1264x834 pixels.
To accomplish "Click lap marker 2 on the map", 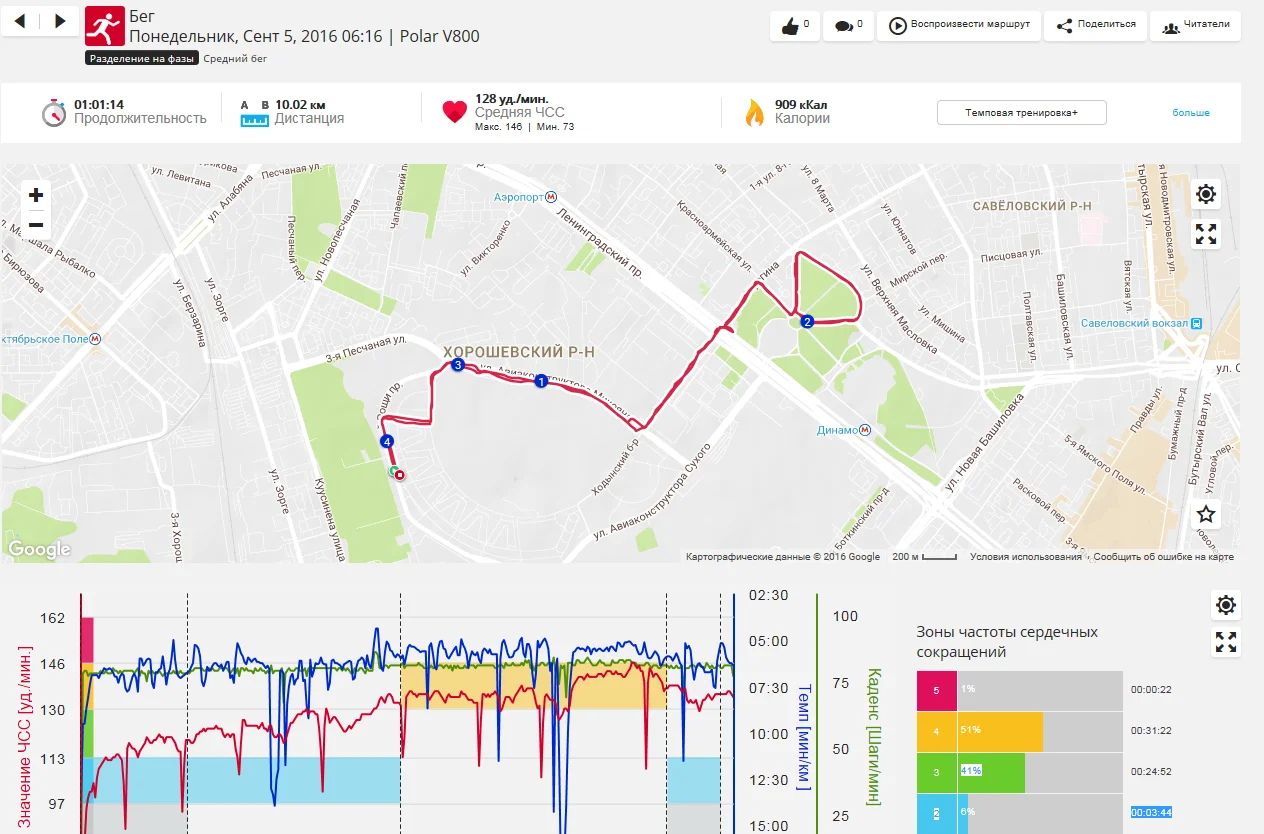I will (806, 321).
